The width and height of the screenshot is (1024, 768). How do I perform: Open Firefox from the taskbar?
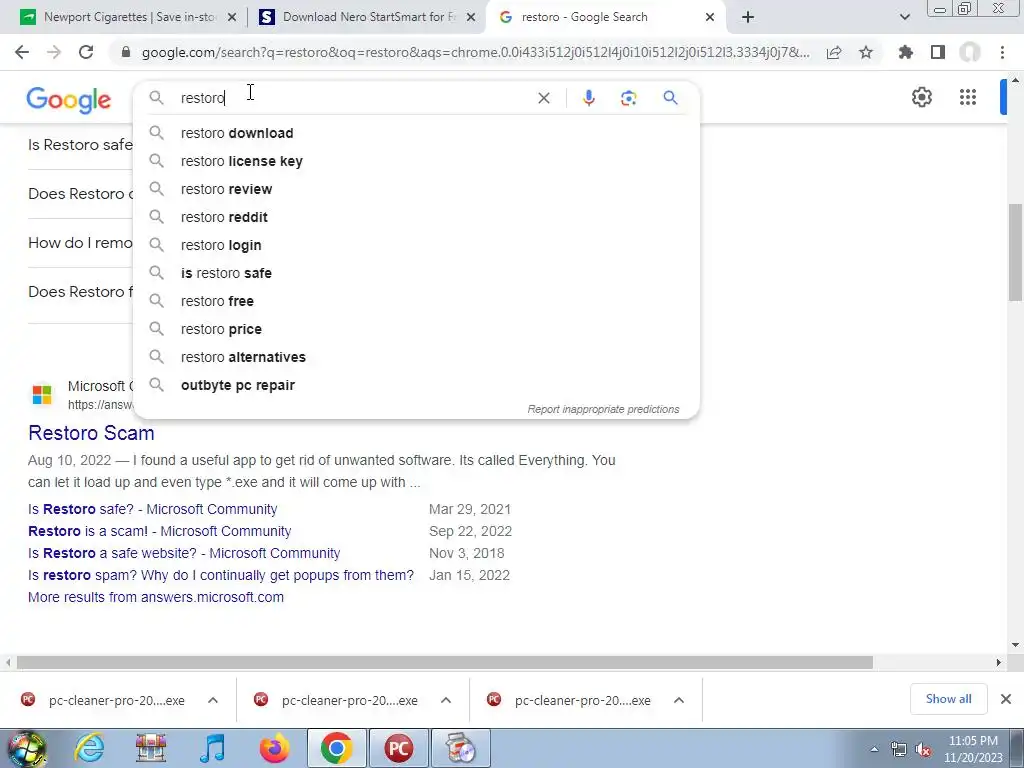[274, 748]
